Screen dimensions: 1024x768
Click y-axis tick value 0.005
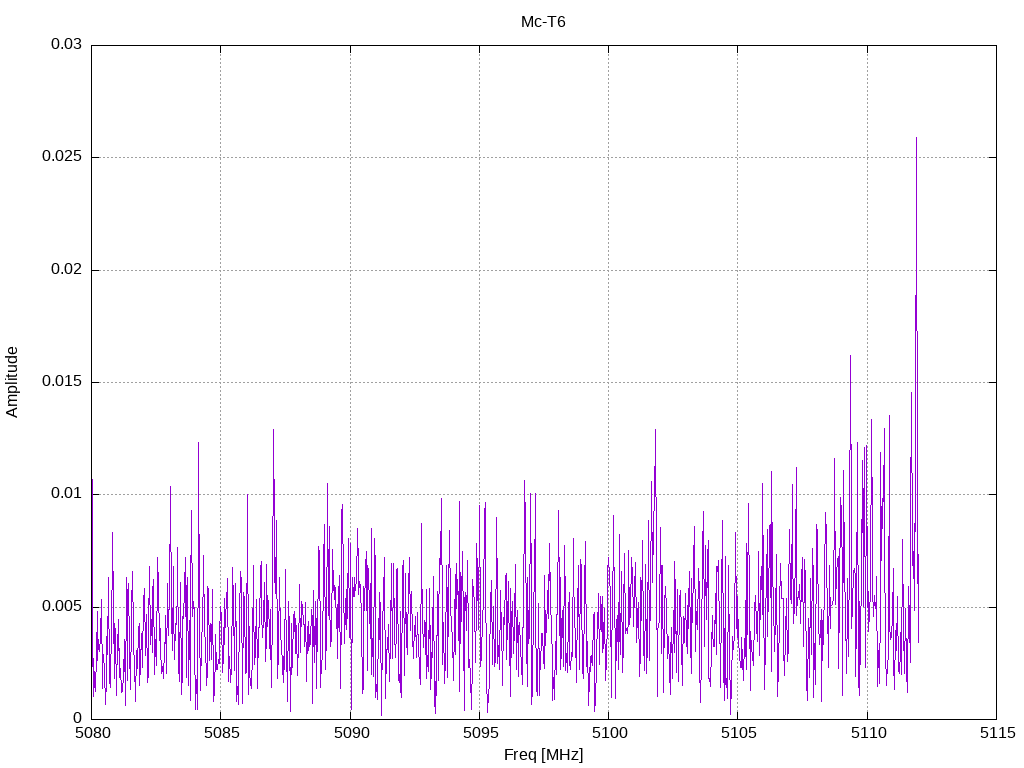62,606
